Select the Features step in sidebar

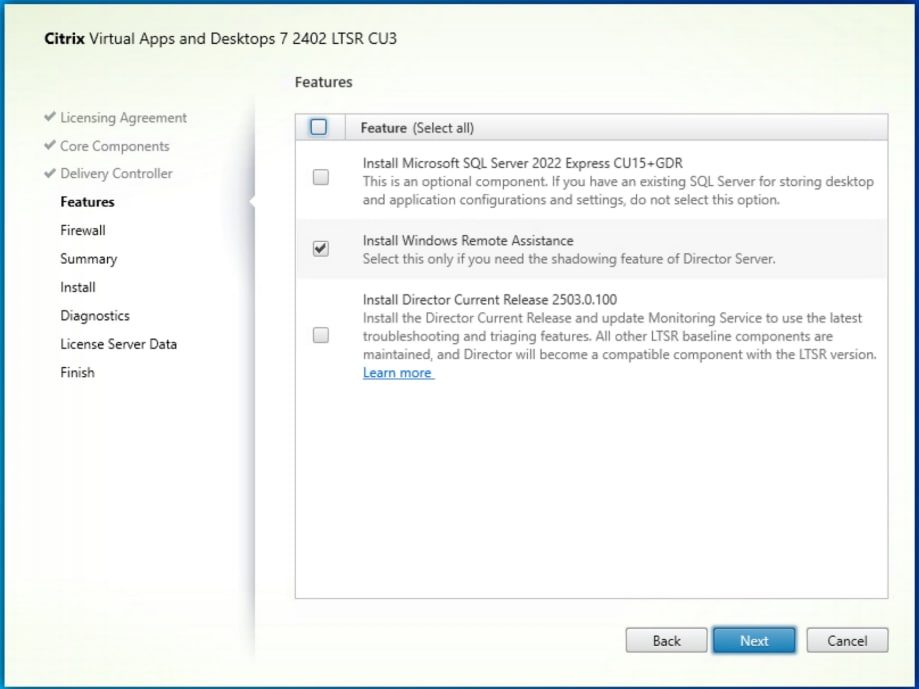[87, 202]
